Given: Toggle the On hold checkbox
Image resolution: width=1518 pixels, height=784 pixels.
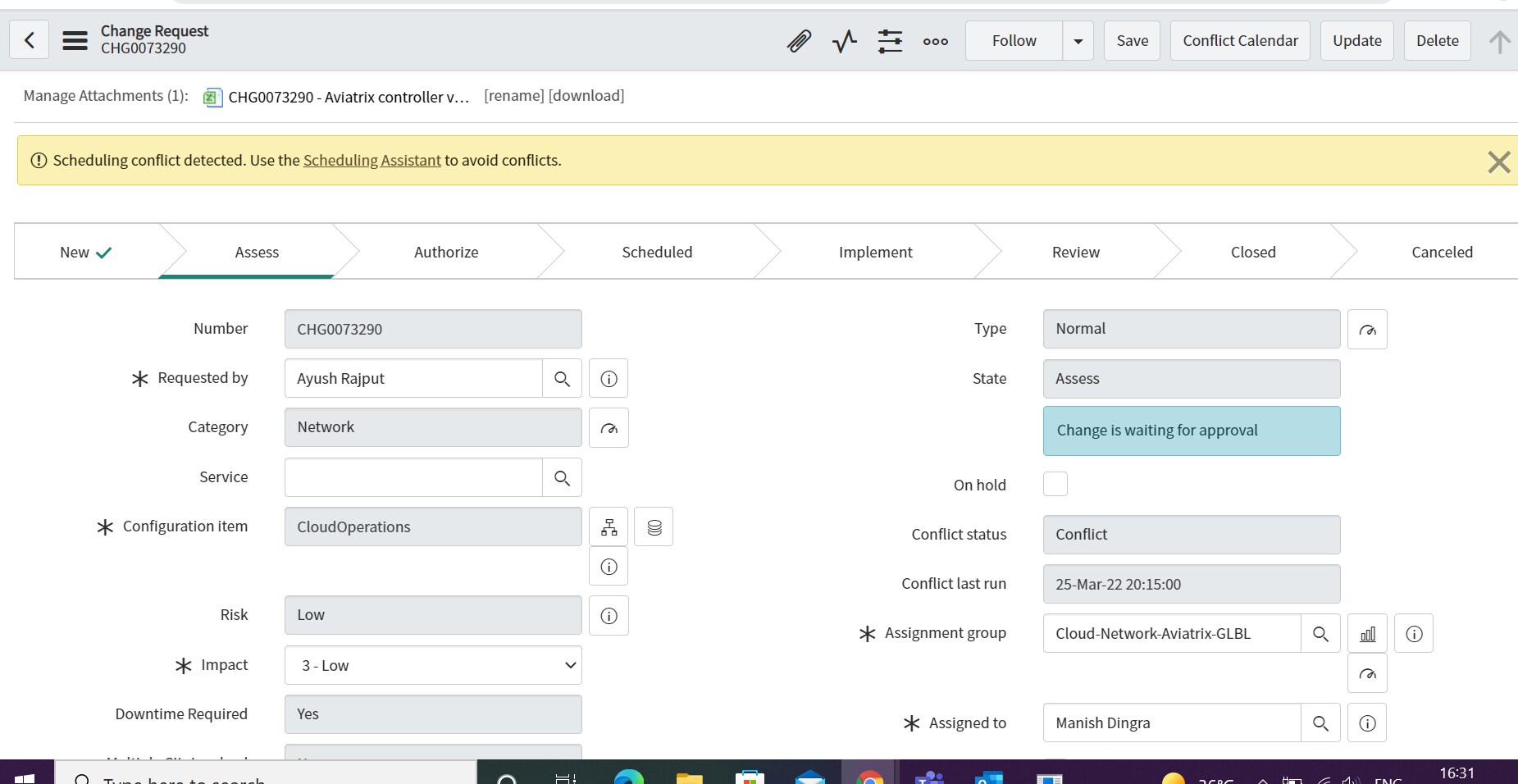Looking at the screenshot, I should pyautogui.click(x=1055, y=485).
